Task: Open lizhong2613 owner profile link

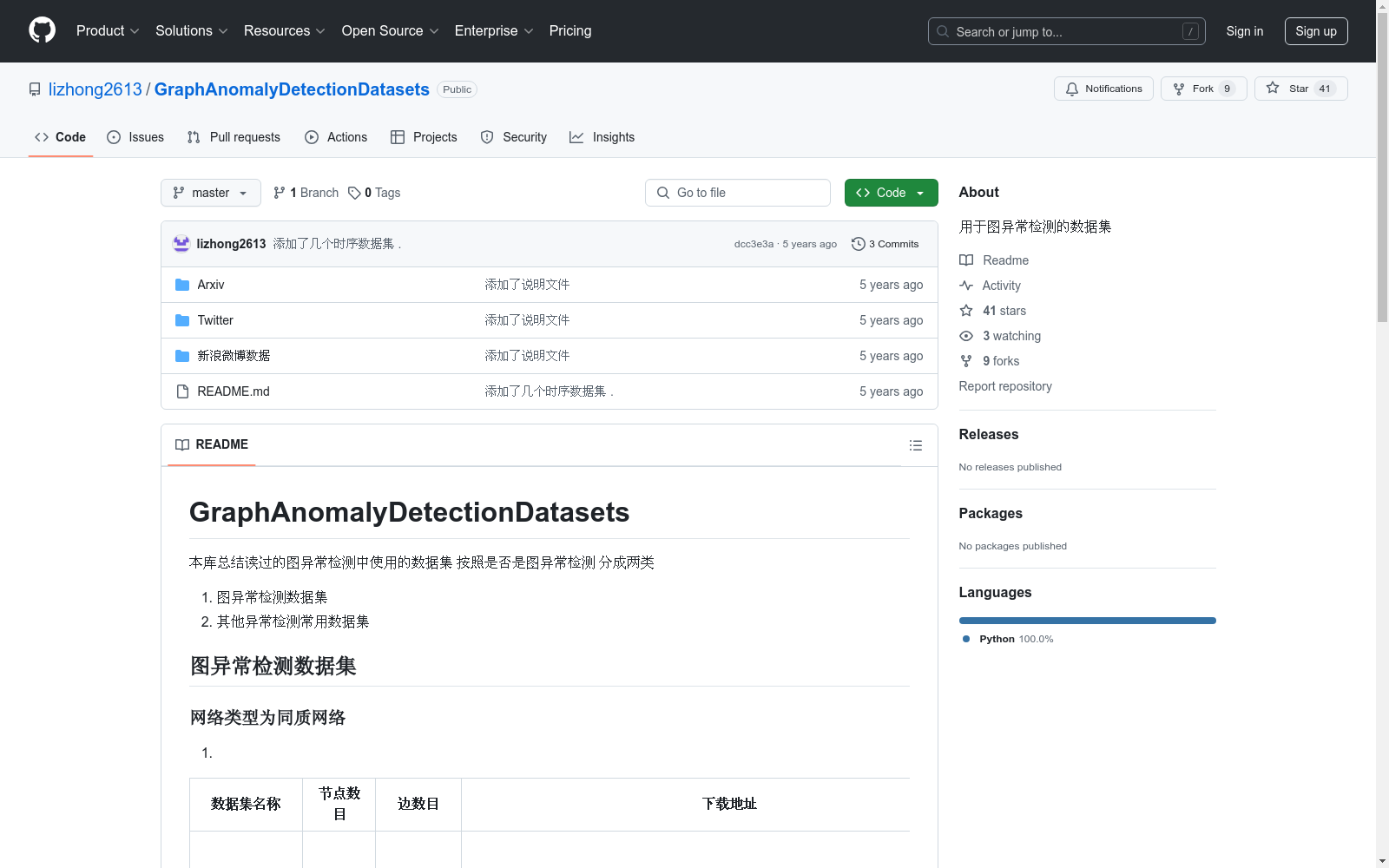Action: [95, 89]
